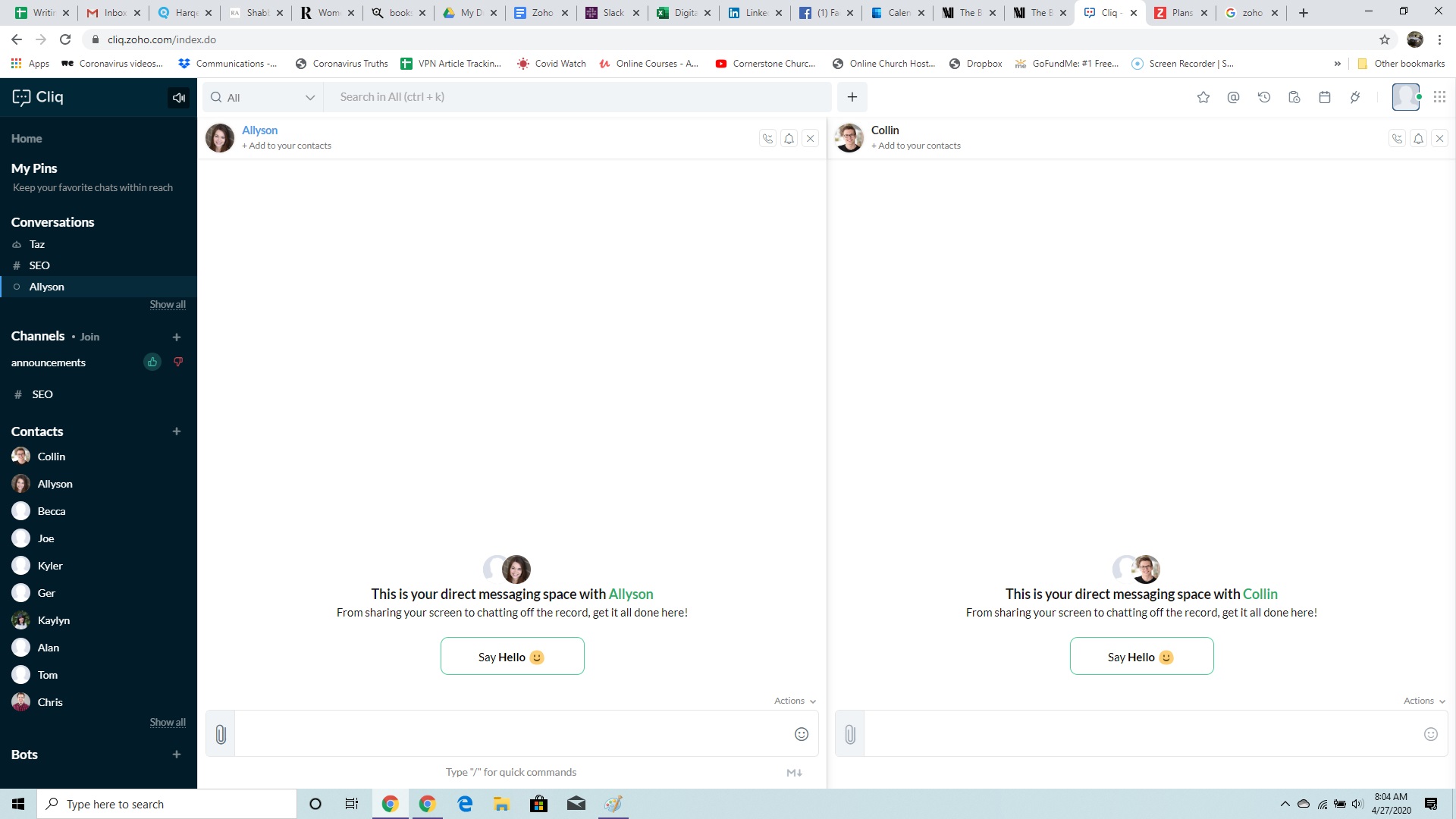Click the plus button beside the search bar
The width and height of the screenshot is (1456, 819).
(852, 97)
